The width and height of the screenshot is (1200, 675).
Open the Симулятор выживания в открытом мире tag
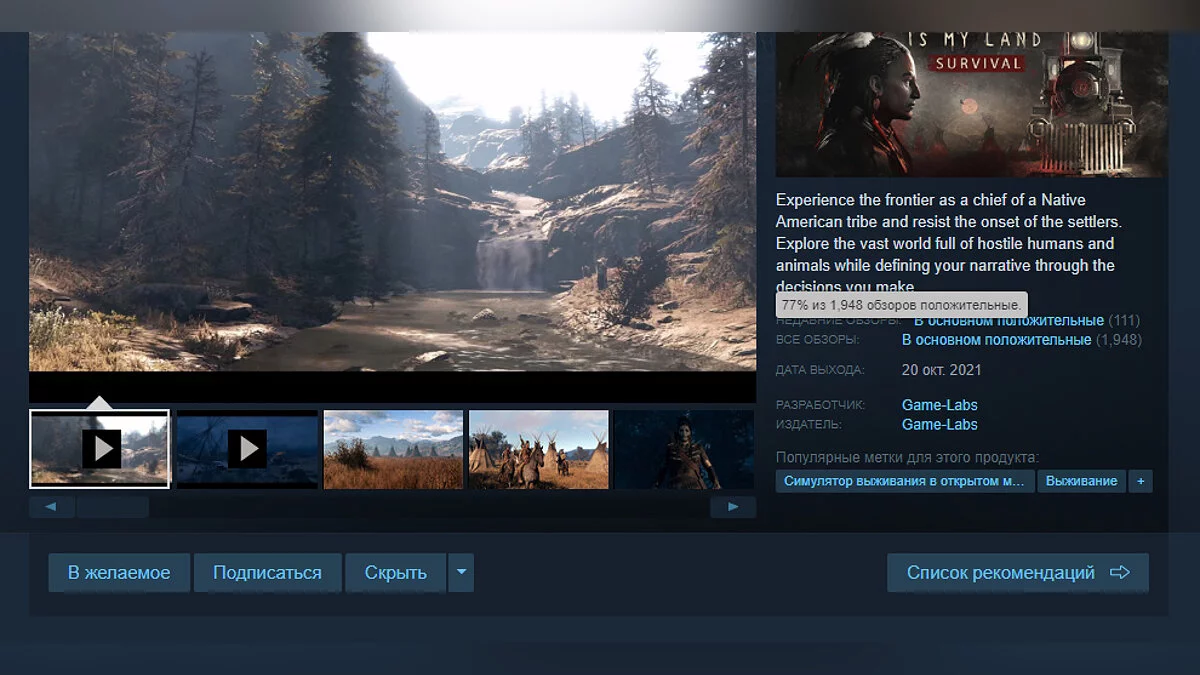pyautogui.click(x=904, y=481)
